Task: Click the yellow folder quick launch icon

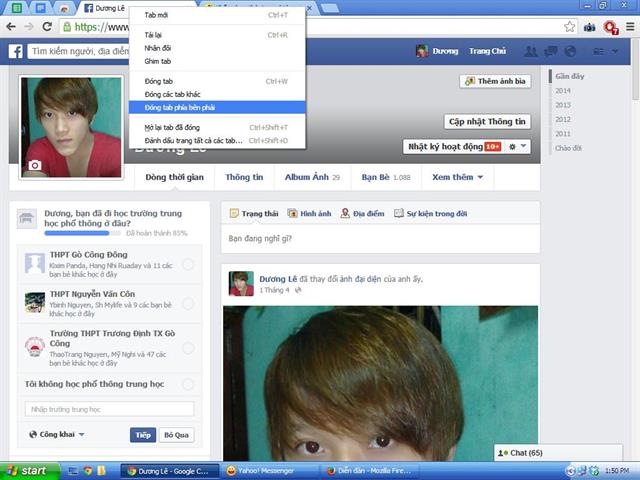Action: pos(101,471)
